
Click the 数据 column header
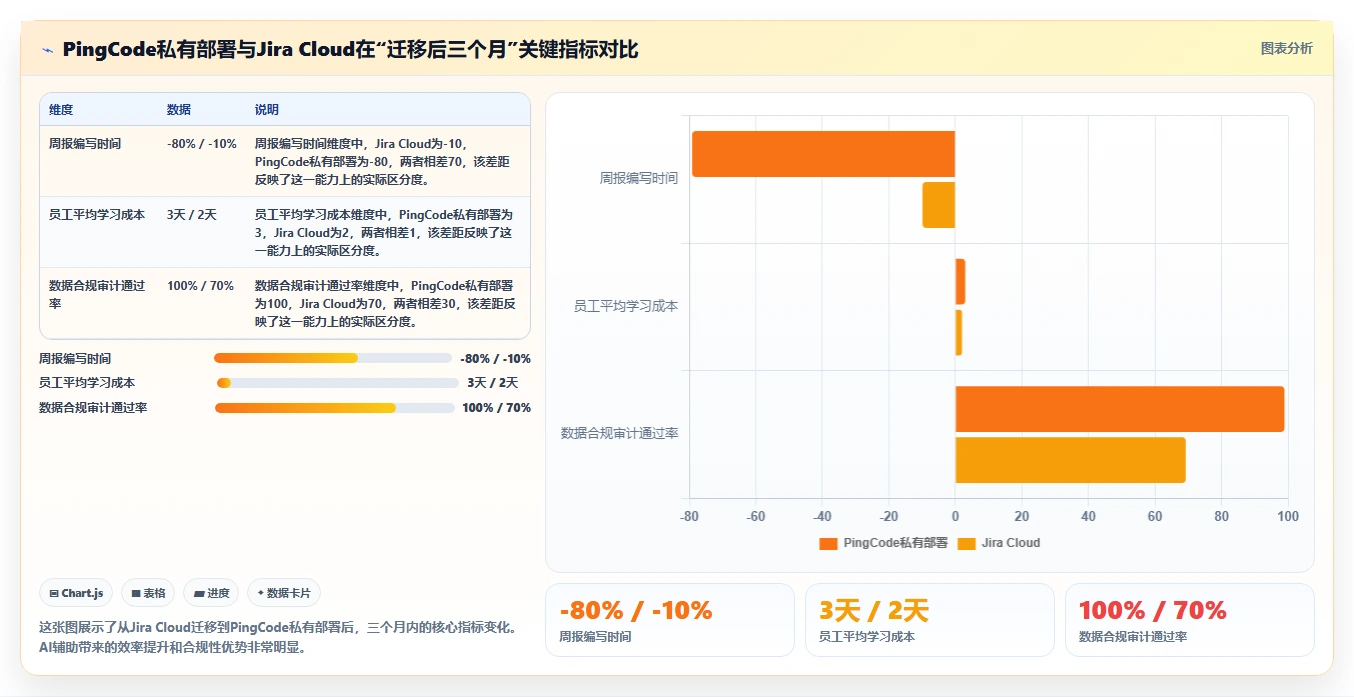click(x=179, y=110)
